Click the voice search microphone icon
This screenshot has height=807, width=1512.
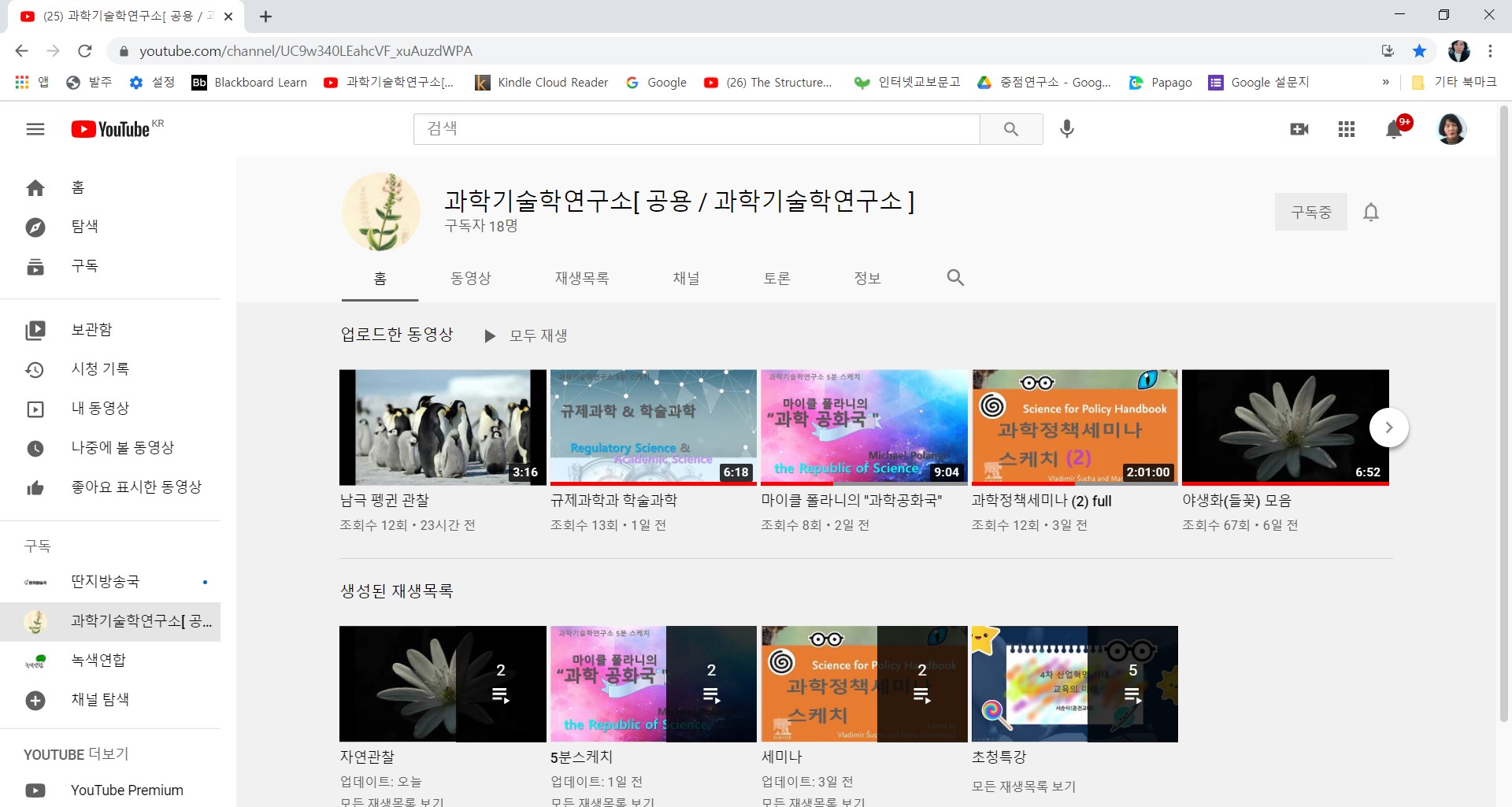tap(1066, 129)
